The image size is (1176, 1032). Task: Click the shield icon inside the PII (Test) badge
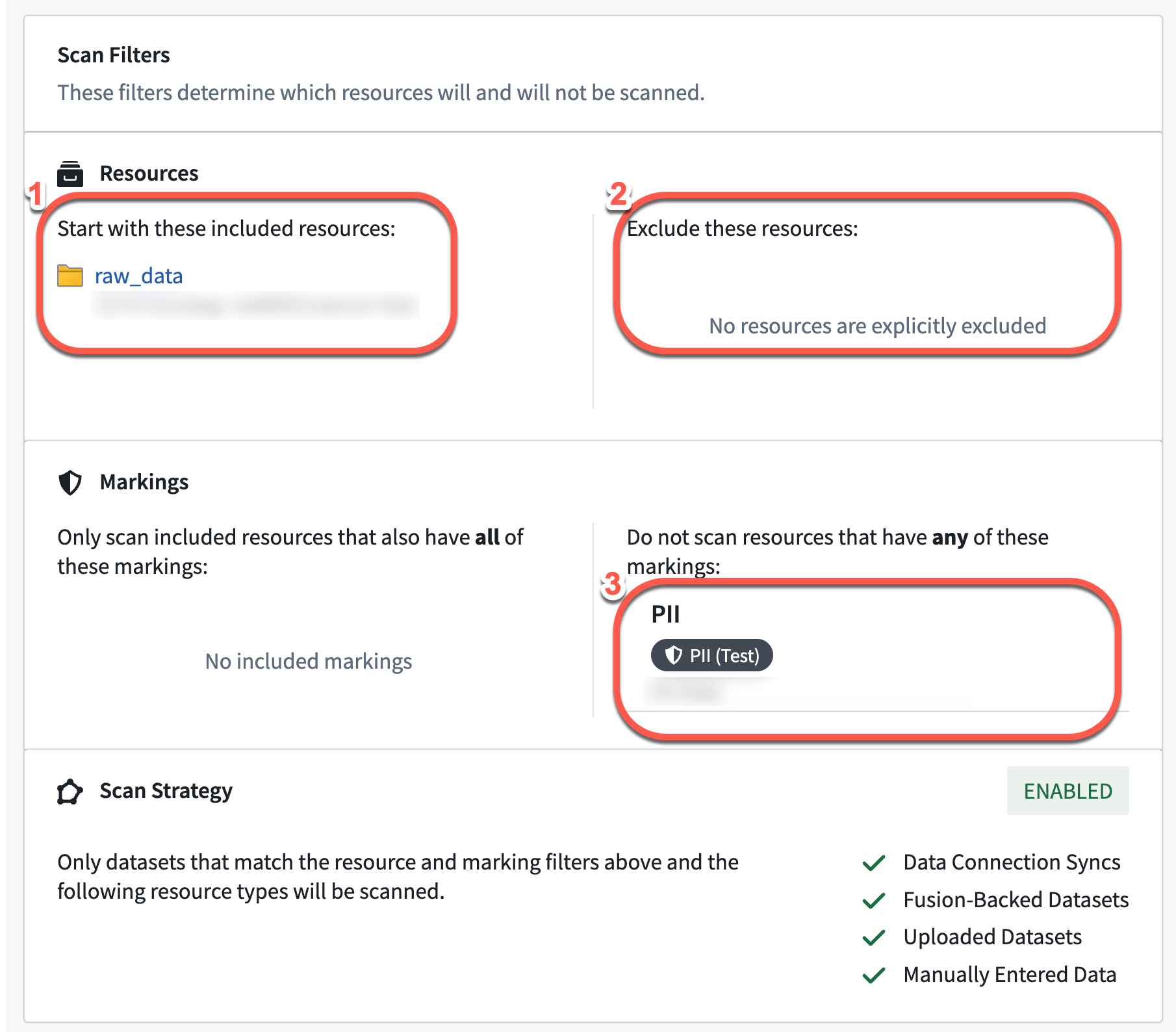coord(673,655)
